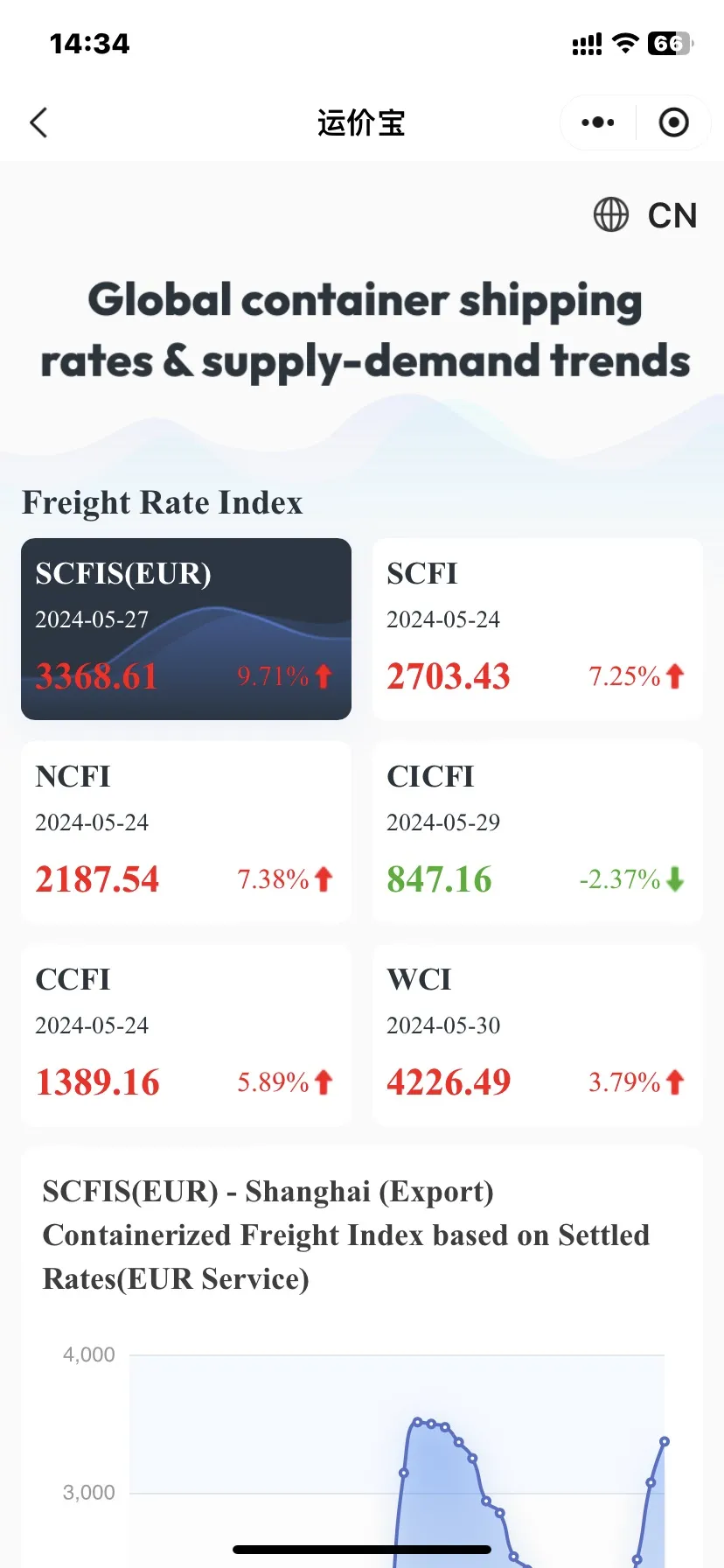The width and height of the screenshot is (724, 1568).
Task: Open the NCFI index card
Action: click(x=186, y=831)
